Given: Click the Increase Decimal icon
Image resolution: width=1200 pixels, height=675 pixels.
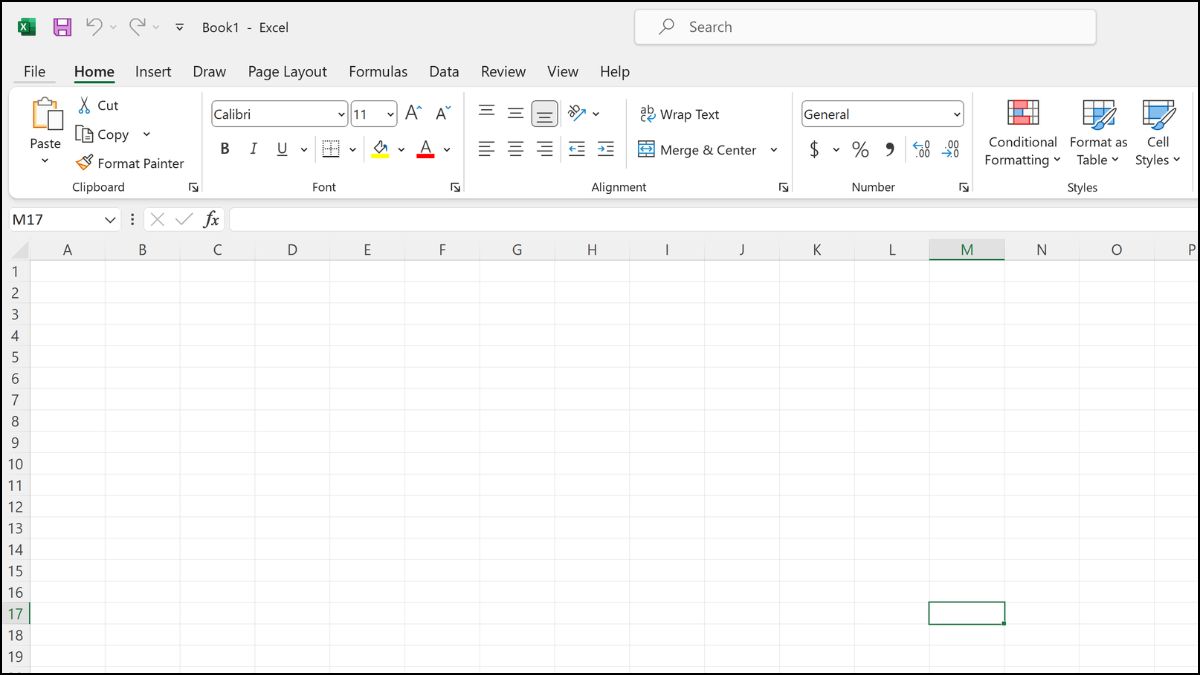Looking at the screenshot, I should coord(922,149).
